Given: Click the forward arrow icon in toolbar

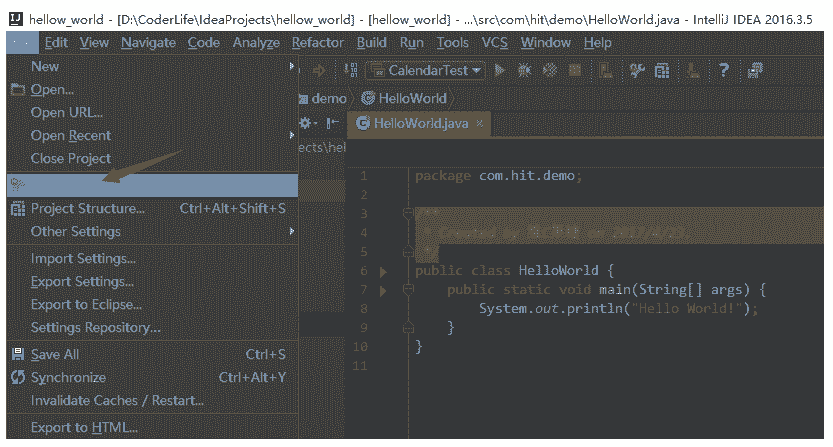Looking at the screenshot, I should 319,70.
